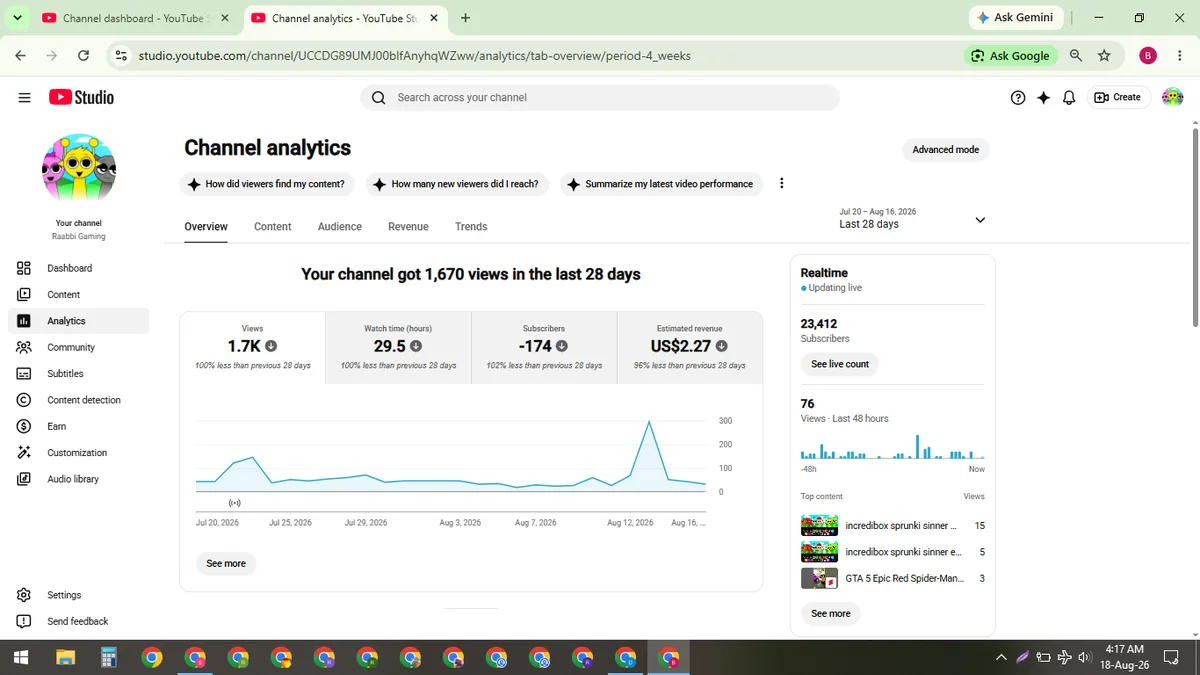Click See live count button
This screenshot has height=675, width=1200.
[x=840, y=364]
